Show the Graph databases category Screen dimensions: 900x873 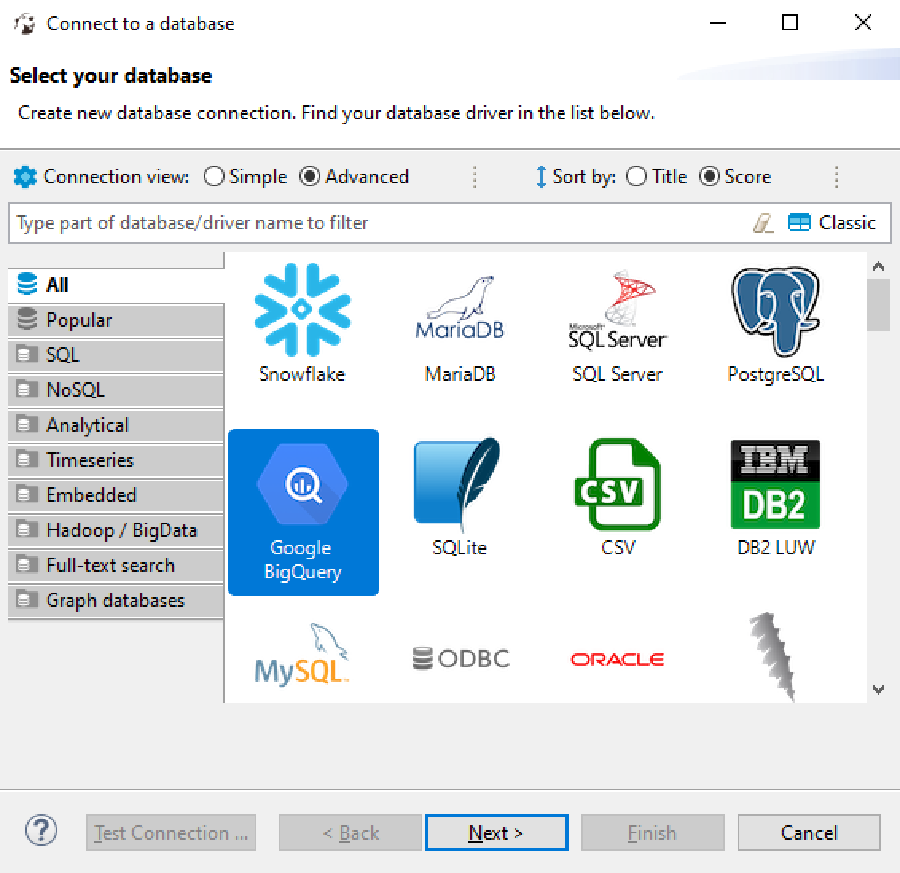pos(115,601)
